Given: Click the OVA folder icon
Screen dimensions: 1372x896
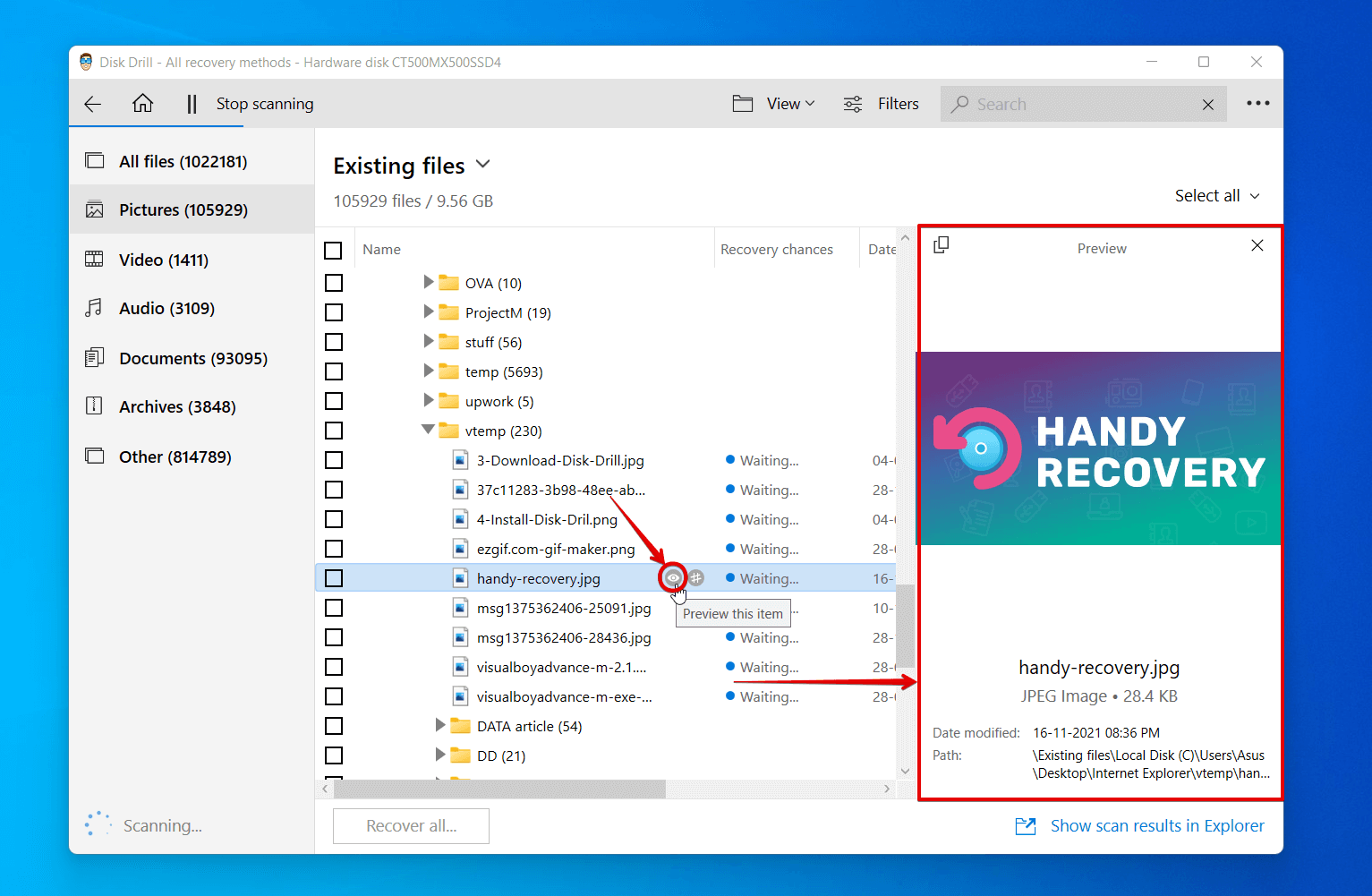Looking at the screenshot, I should (x=449, y=283).
